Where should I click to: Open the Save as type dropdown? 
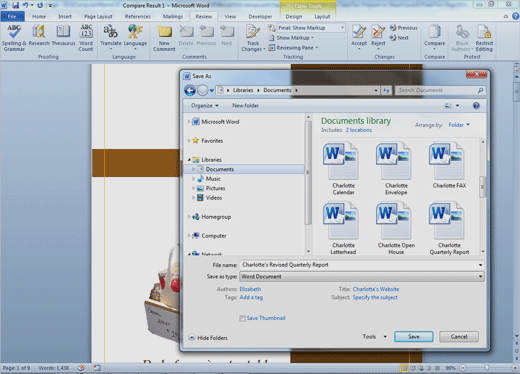(x=480, y=276)
